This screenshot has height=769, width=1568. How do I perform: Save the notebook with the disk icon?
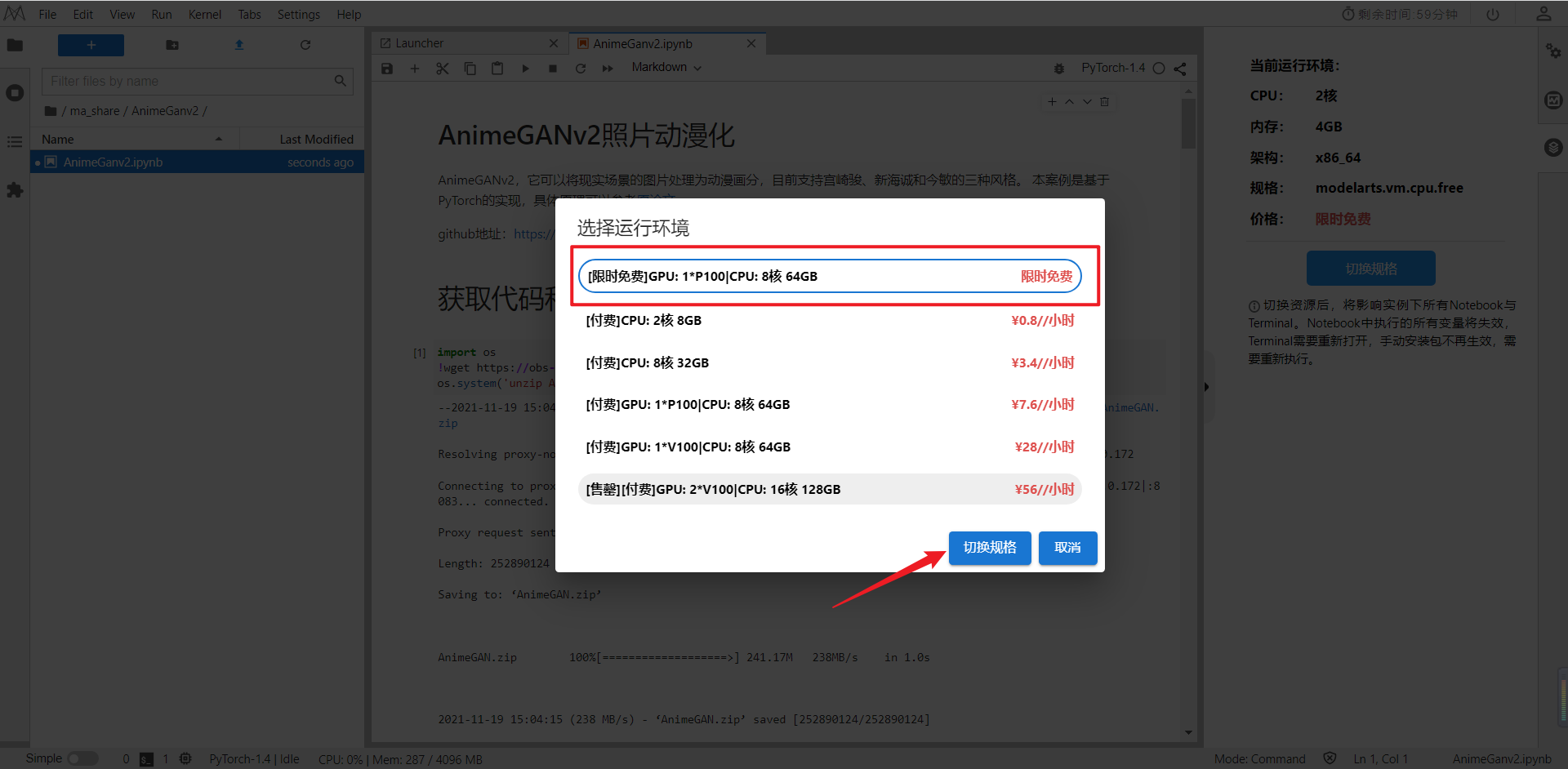(387, 69)
